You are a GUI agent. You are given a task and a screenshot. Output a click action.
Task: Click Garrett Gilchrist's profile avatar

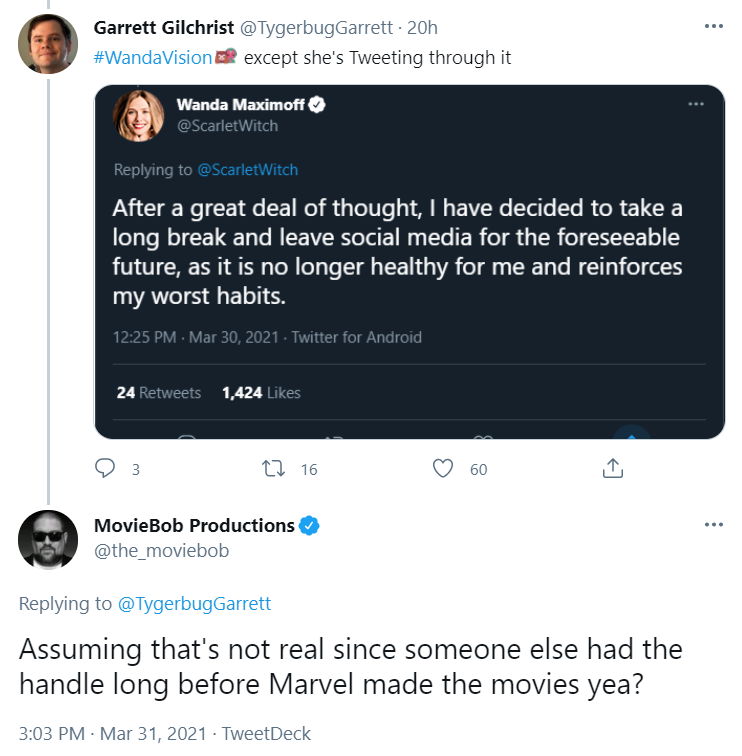click(x=48, y=44)
